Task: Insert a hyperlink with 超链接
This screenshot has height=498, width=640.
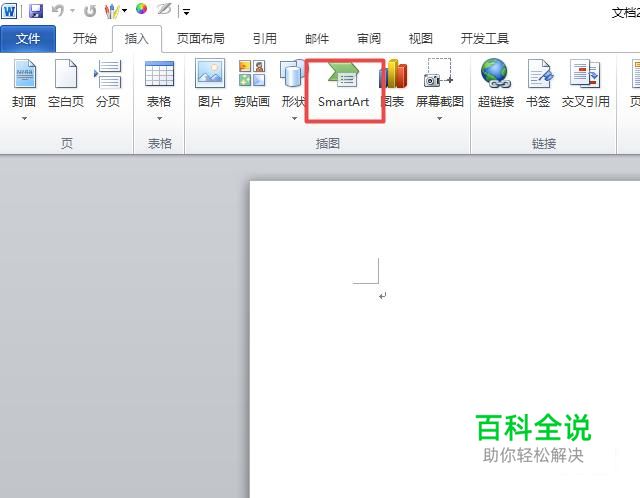Action: 496,84
